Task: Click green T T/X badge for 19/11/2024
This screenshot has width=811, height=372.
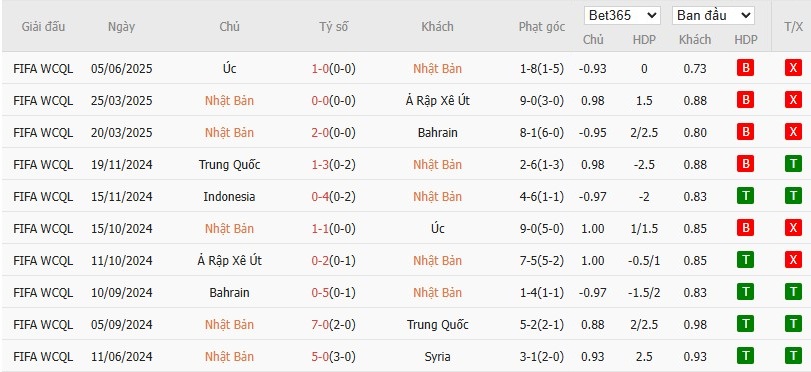Action: click(793, 165)
